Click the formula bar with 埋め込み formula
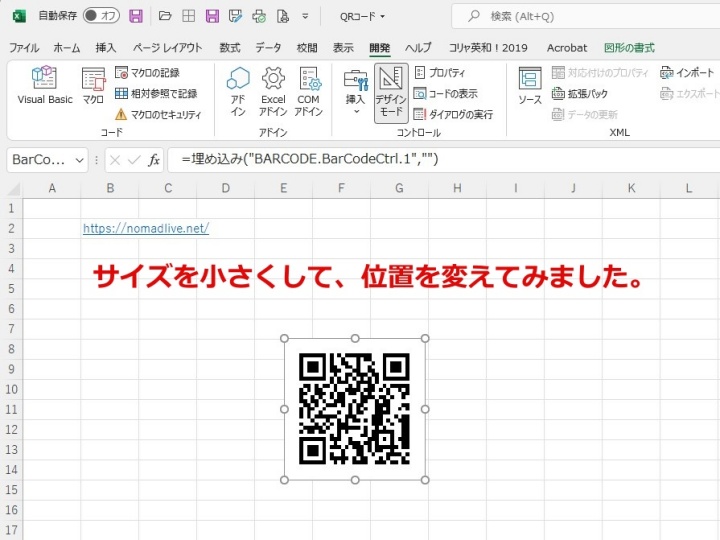The image size is (720, 540). 444,160
